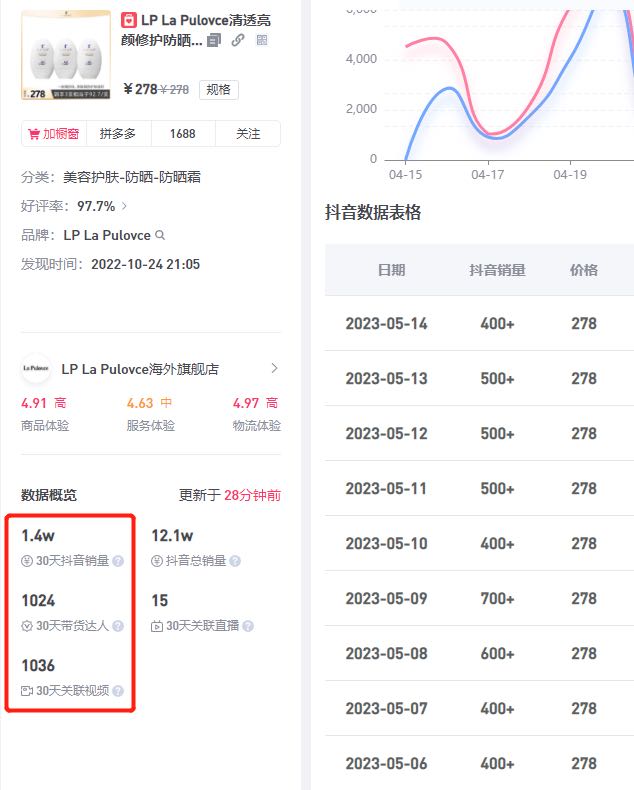Click the 日期 column header
Screen dimensions: 634x790
tap(392, 270)
